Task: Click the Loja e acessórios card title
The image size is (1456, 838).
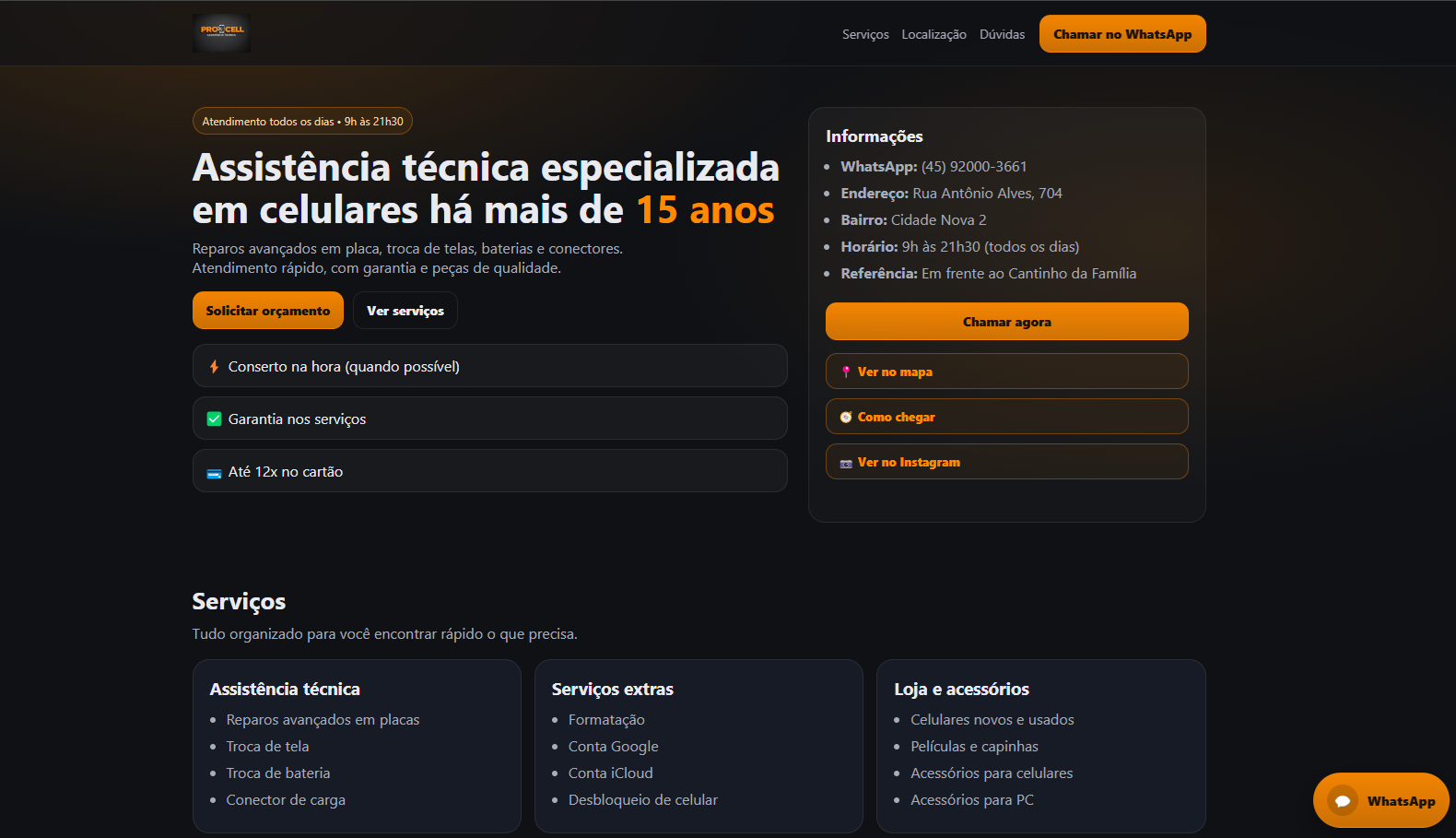Action: [961, 690]
